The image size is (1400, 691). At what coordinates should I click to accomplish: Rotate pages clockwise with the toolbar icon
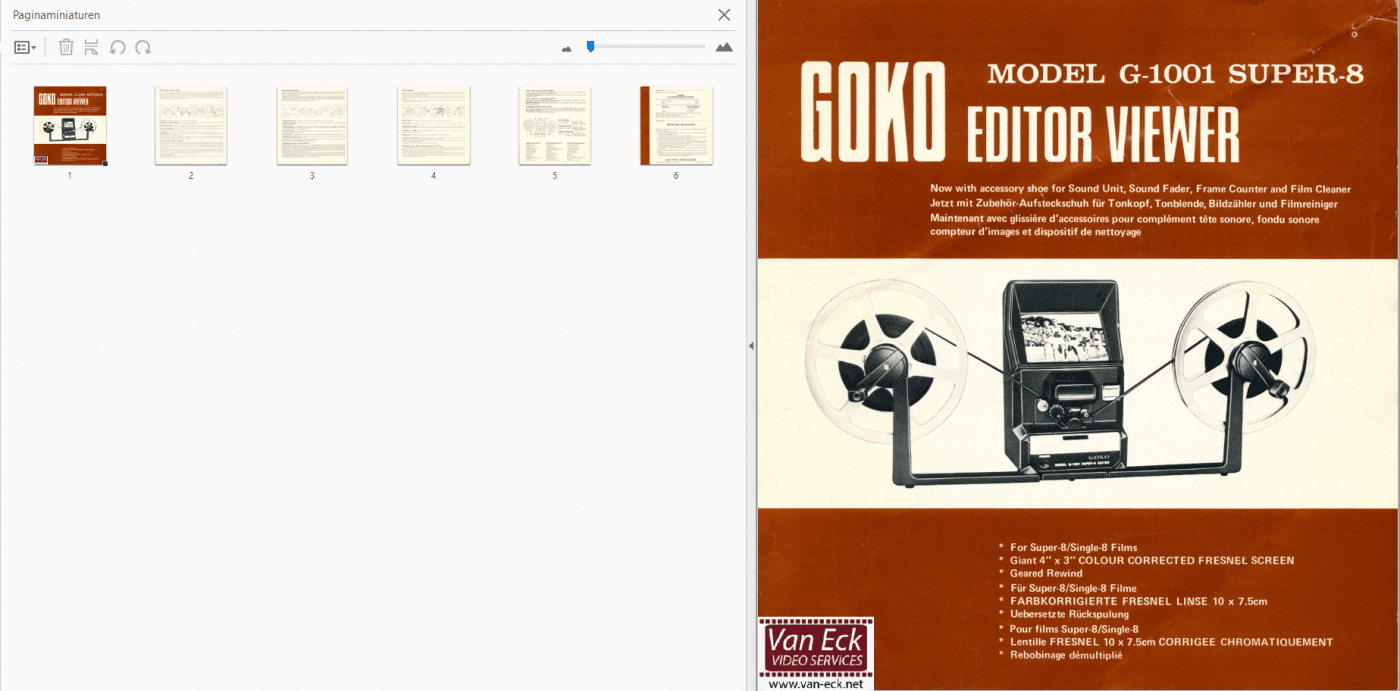coord(143,47)
